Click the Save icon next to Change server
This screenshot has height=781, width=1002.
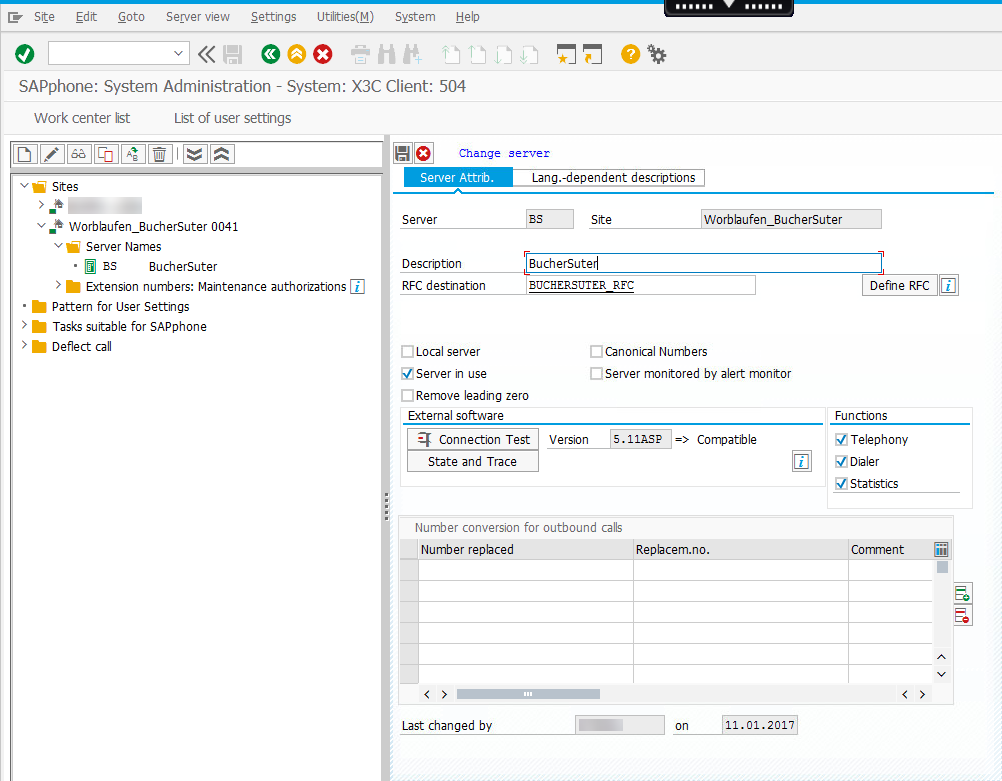pos(402,153)
